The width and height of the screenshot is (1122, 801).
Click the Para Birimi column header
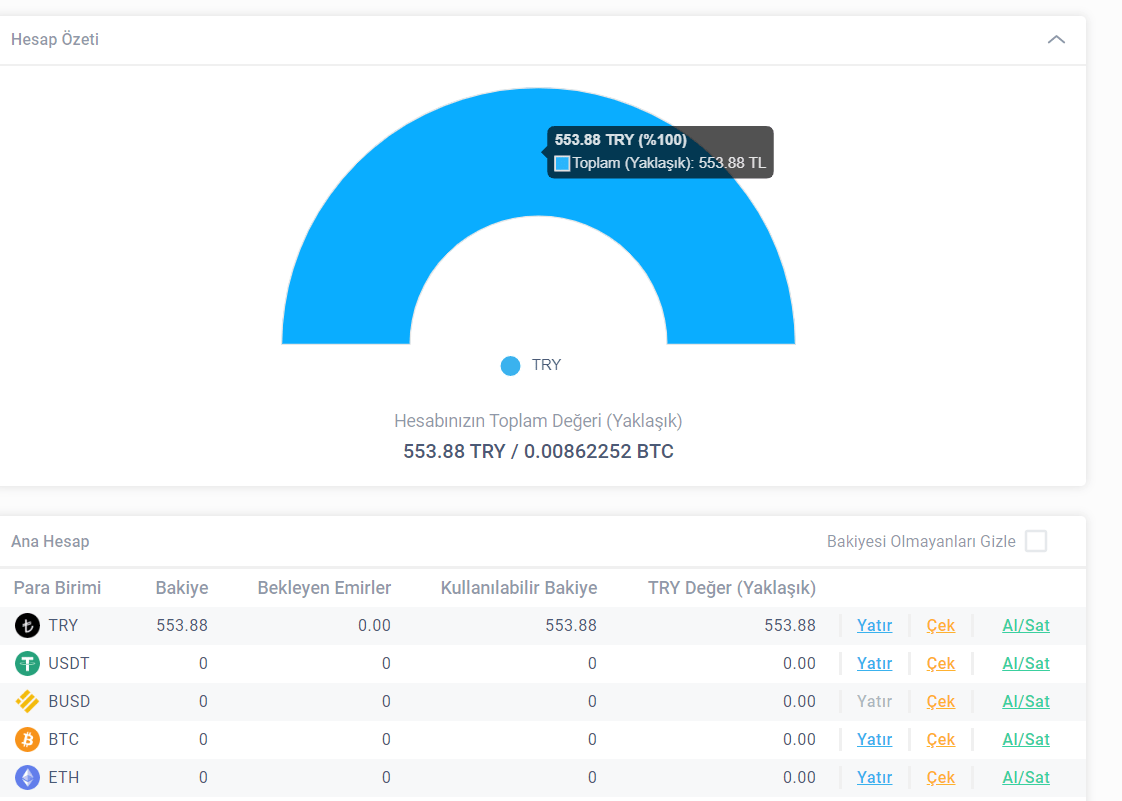tap(57, 588)
